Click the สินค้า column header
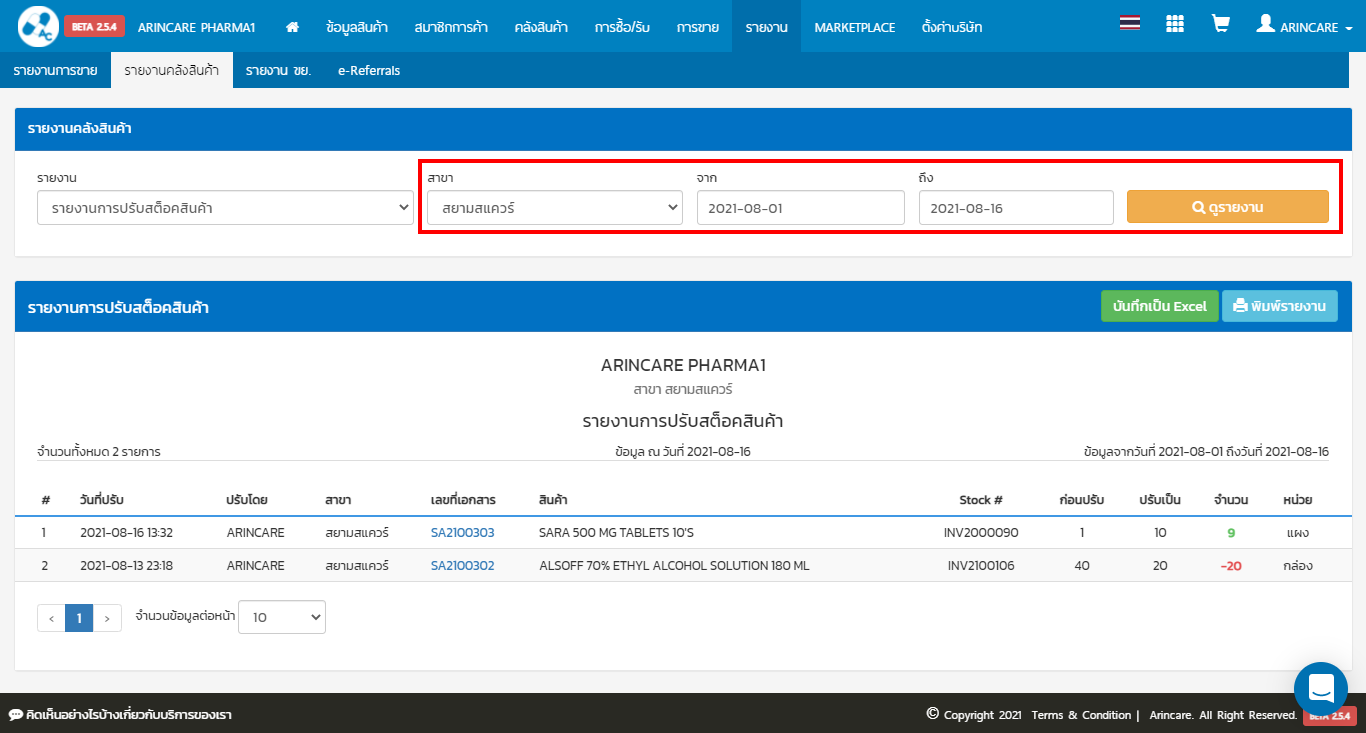Screen dimensions: 1366x733 click(553, 499)
